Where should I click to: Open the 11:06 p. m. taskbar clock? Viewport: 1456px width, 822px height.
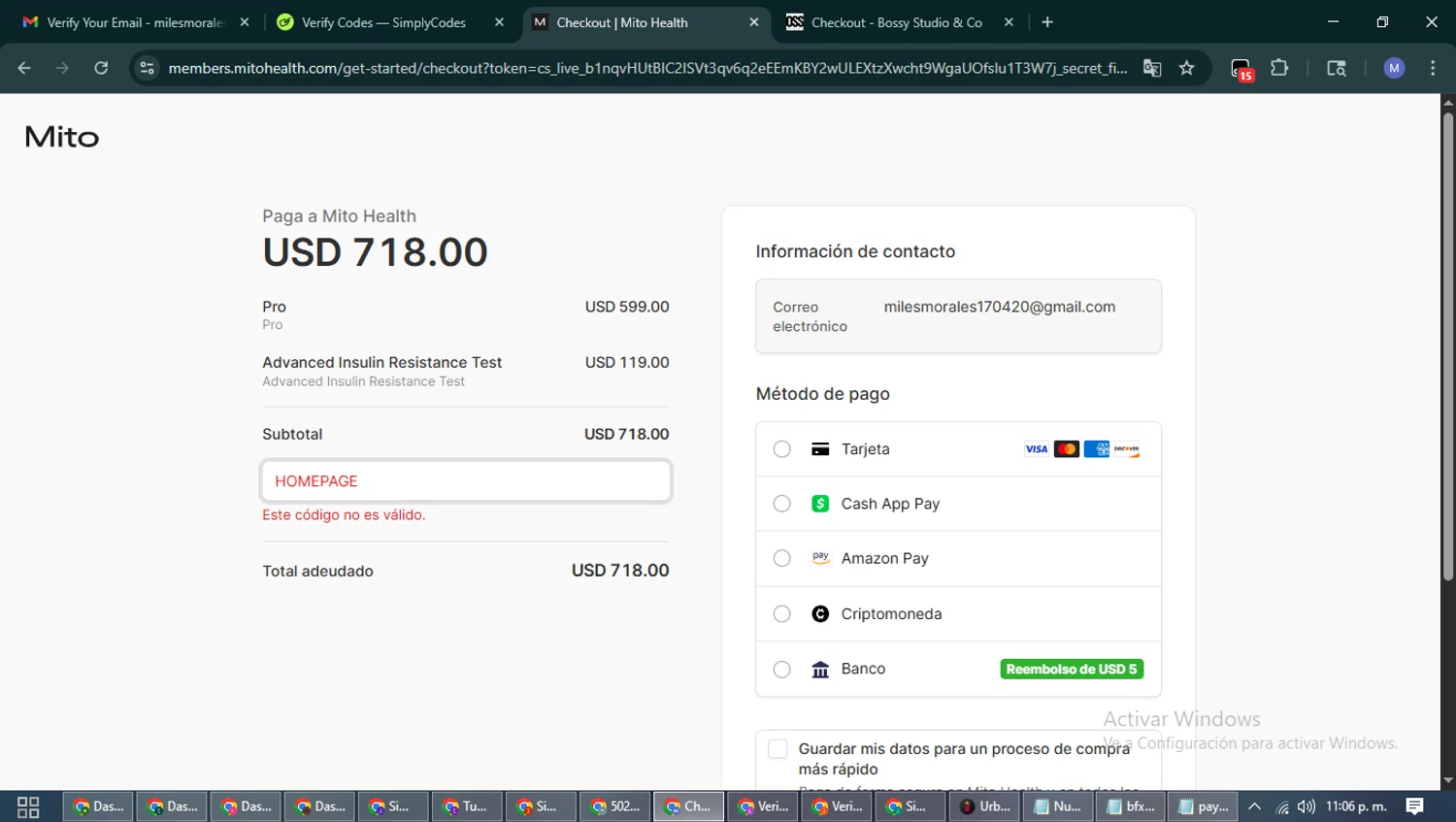click(x=1356, y=806)
